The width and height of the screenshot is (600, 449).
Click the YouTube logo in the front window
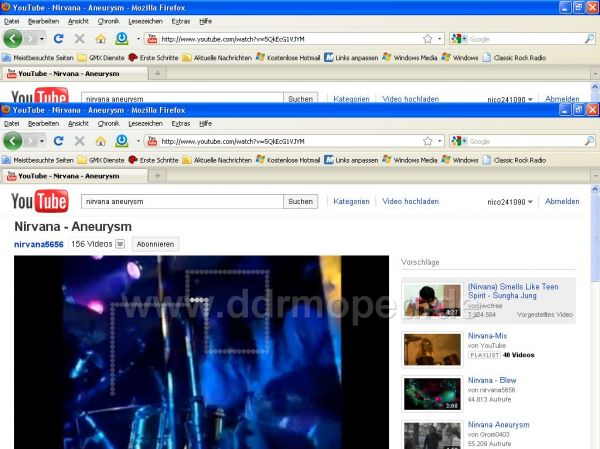pos(40,201)
